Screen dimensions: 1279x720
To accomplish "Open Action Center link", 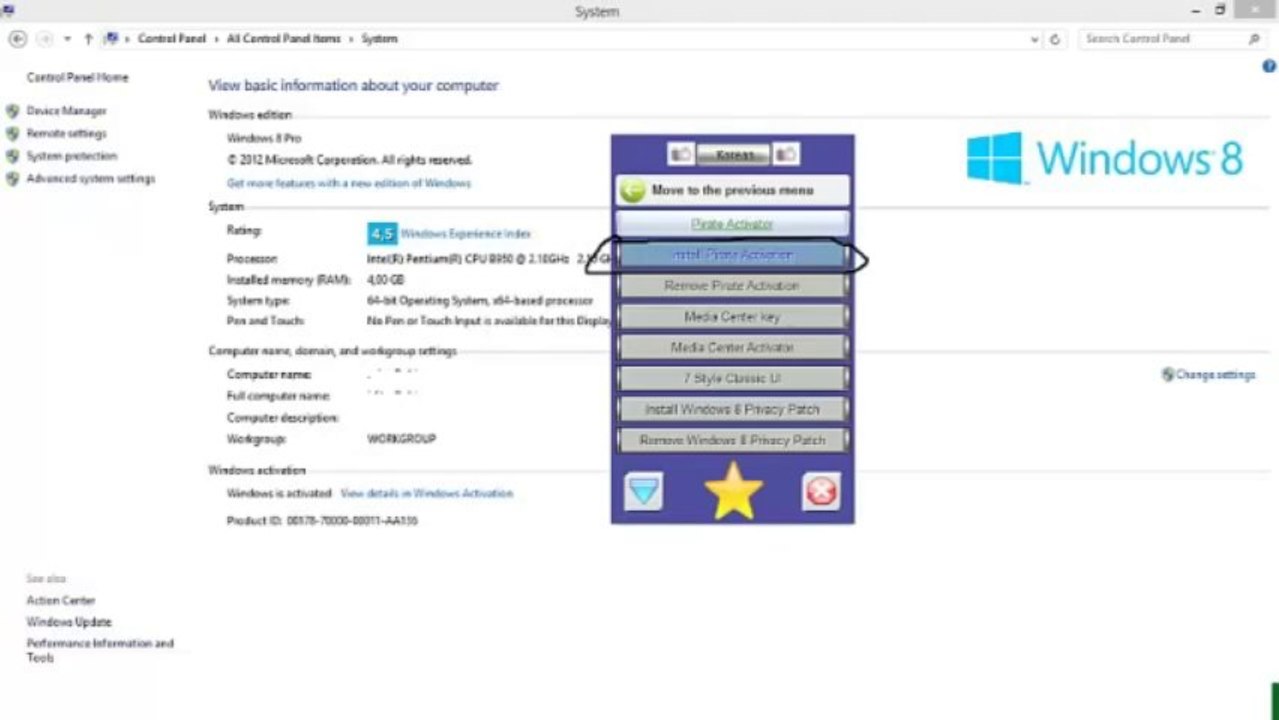I will (61, 601).
